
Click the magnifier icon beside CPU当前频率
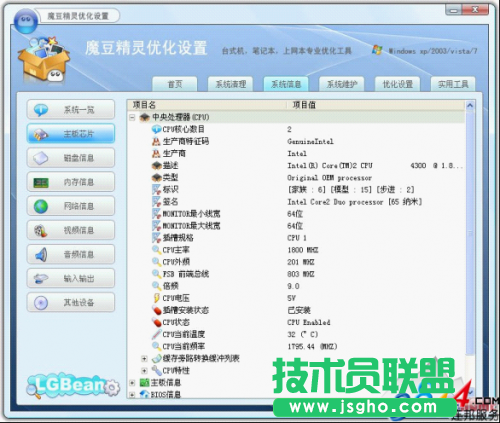(x=156, y=346)
